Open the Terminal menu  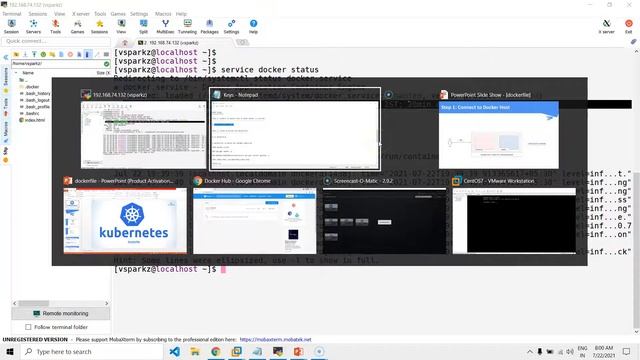pos(12,14)
